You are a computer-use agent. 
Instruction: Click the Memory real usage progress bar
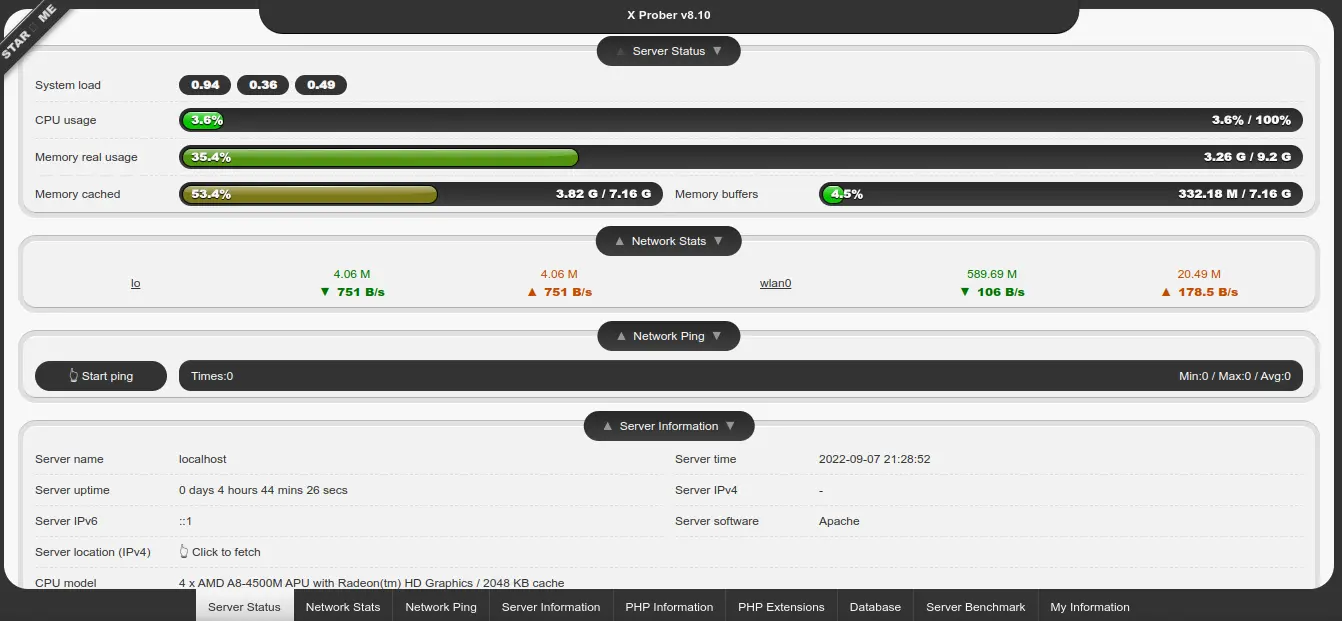(740, 157)
